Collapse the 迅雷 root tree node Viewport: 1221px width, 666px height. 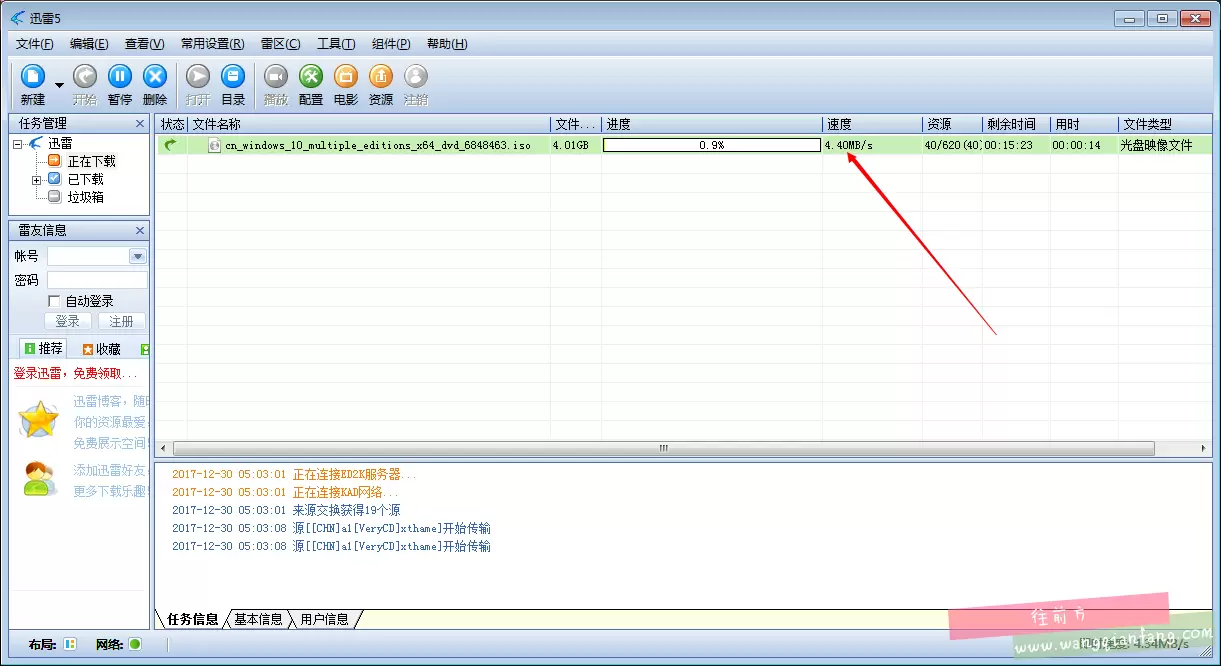[17, 144]
